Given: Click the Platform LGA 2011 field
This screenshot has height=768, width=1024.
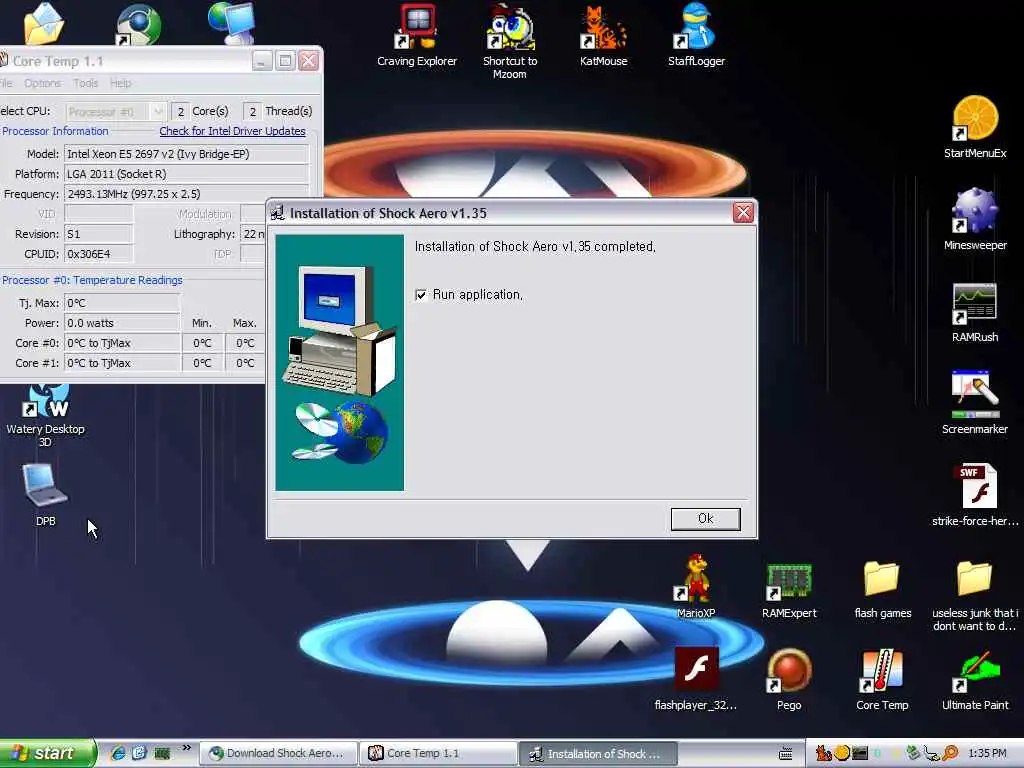Looking at the screenshot, I should click(x=187, y=174).
